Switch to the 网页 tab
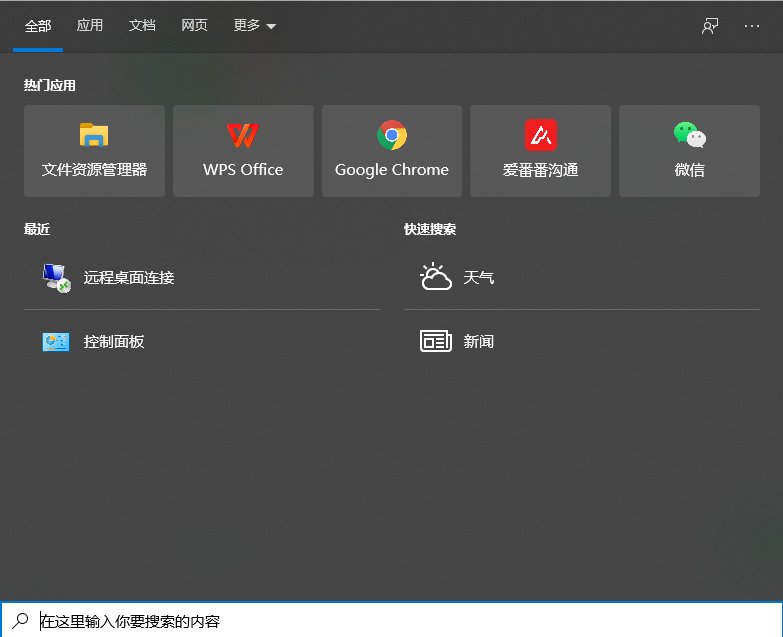Image resolution: width=783 pixels, height=637 pixels. pyautogui.click(x=194, y=25)
